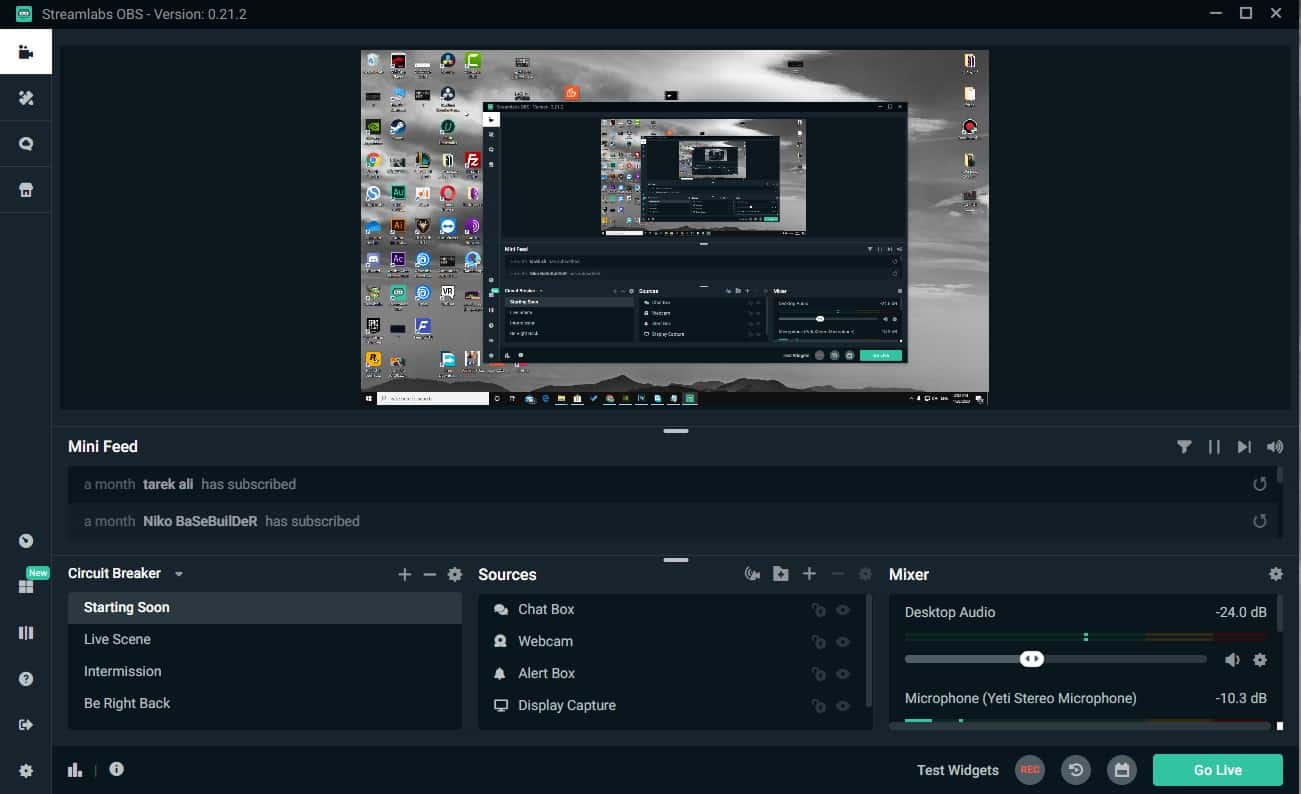Open layout editor icon with New badge
The width and height of the screenshot is (1301, 794).
tap(28, 584)
